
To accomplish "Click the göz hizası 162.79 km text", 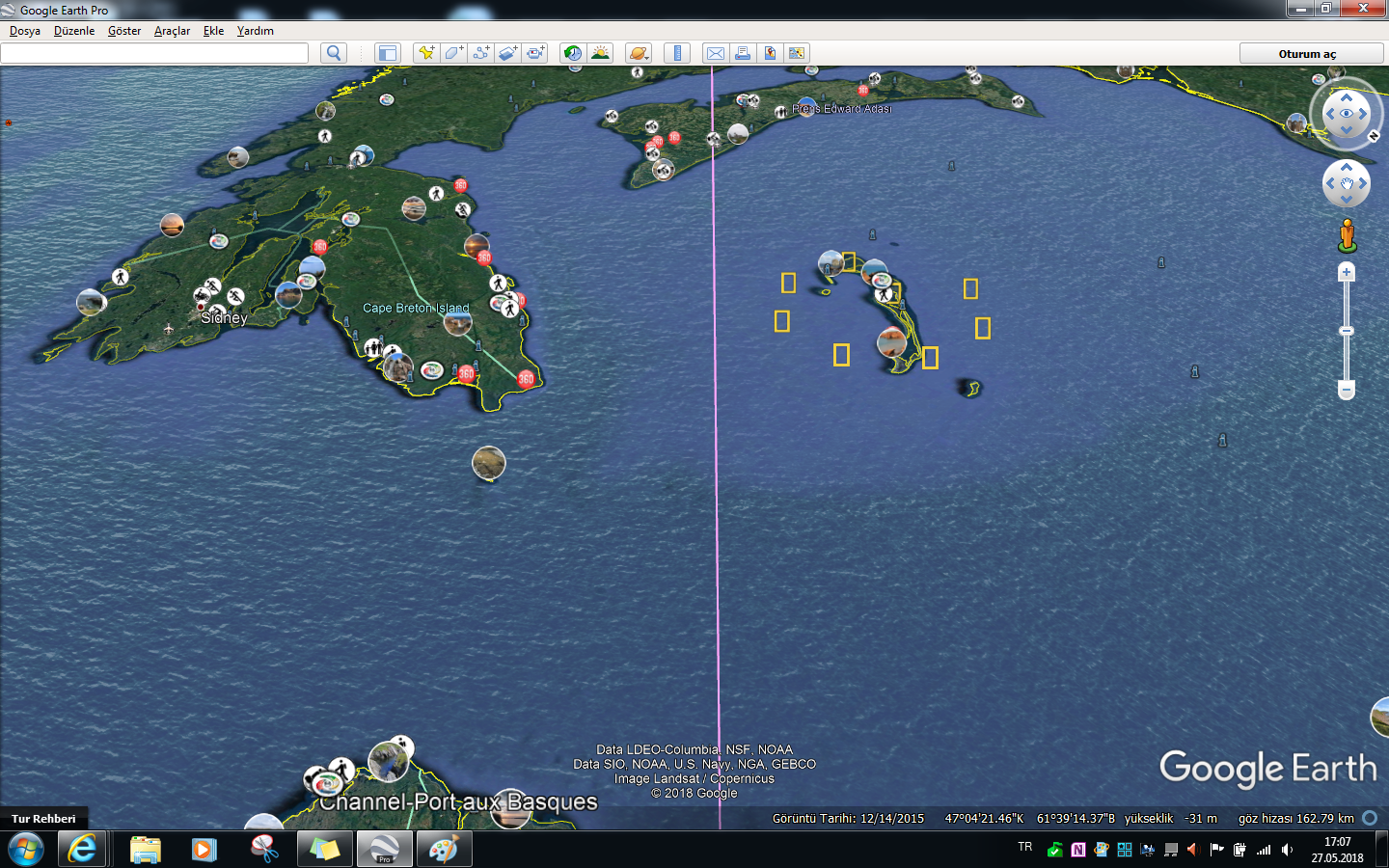I will [x=1295, y=819].
